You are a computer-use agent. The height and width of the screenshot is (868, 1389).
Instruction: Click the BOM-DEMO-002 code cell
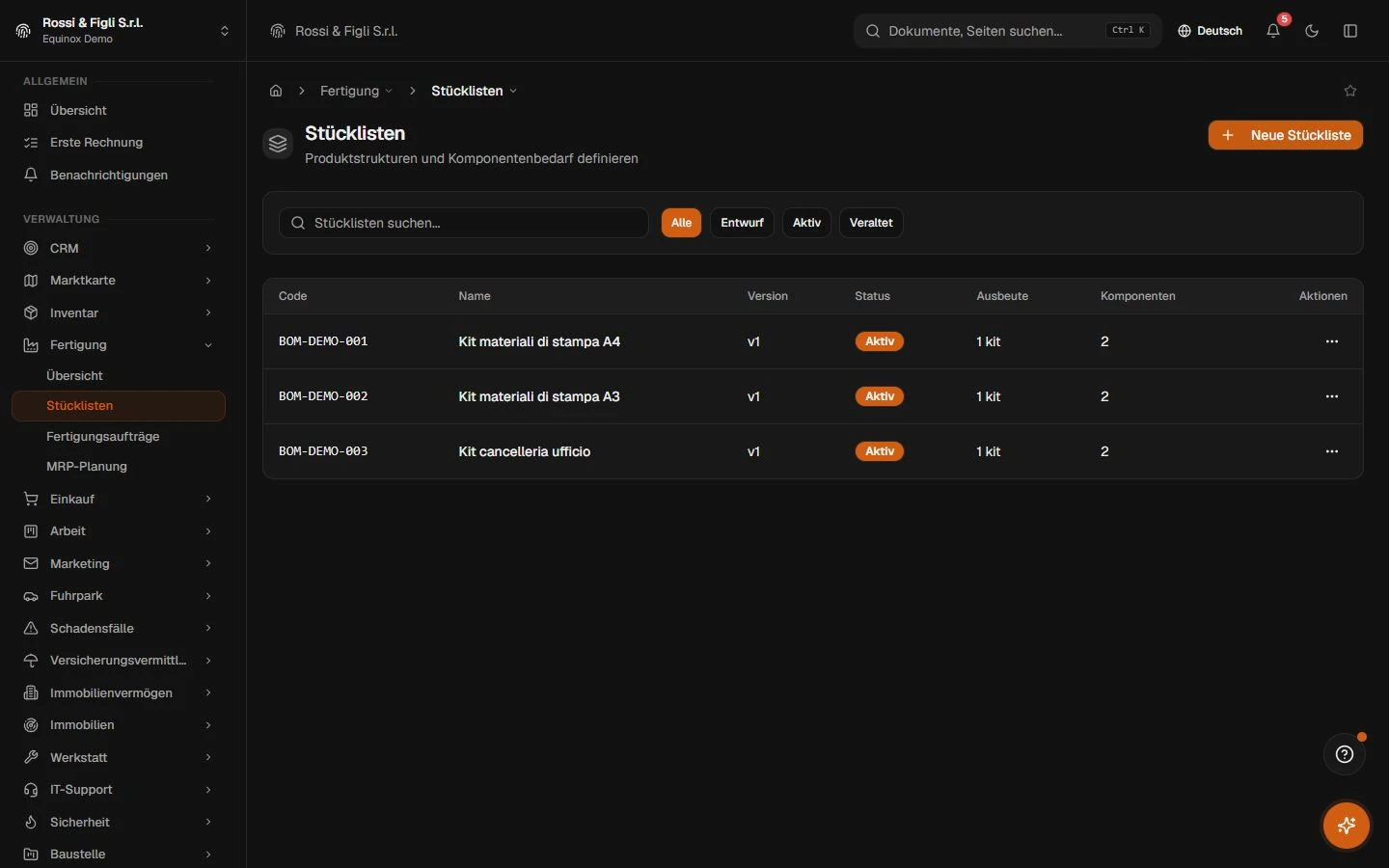click(x=323, y=396)
